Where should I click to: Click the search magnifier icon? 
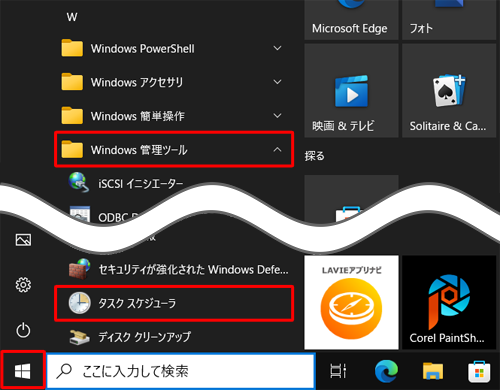coord(64,371)
